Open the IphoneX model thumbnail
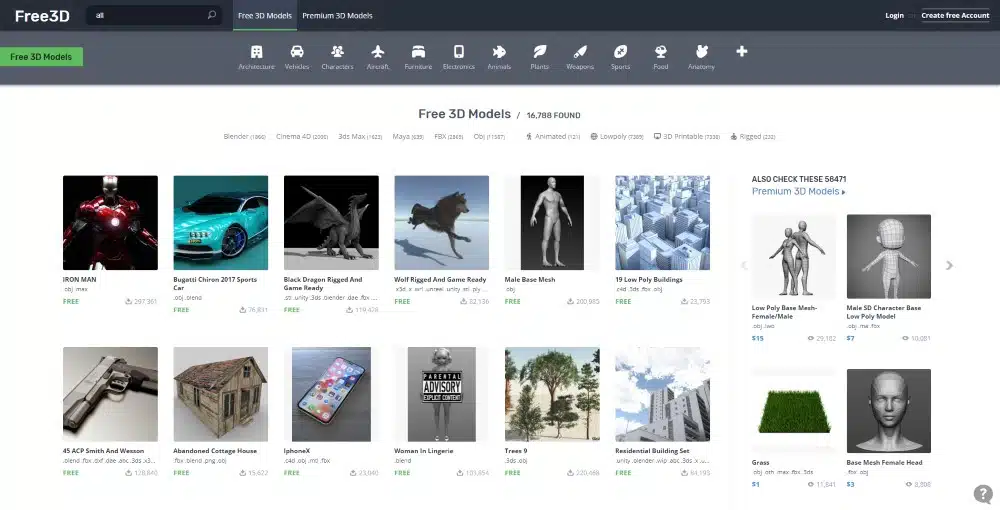 click(x=331, y=394)
